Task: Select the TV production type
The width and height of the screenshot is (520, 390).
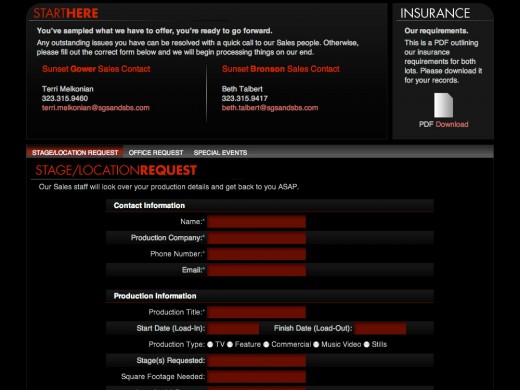Action: tap(210, 344)
